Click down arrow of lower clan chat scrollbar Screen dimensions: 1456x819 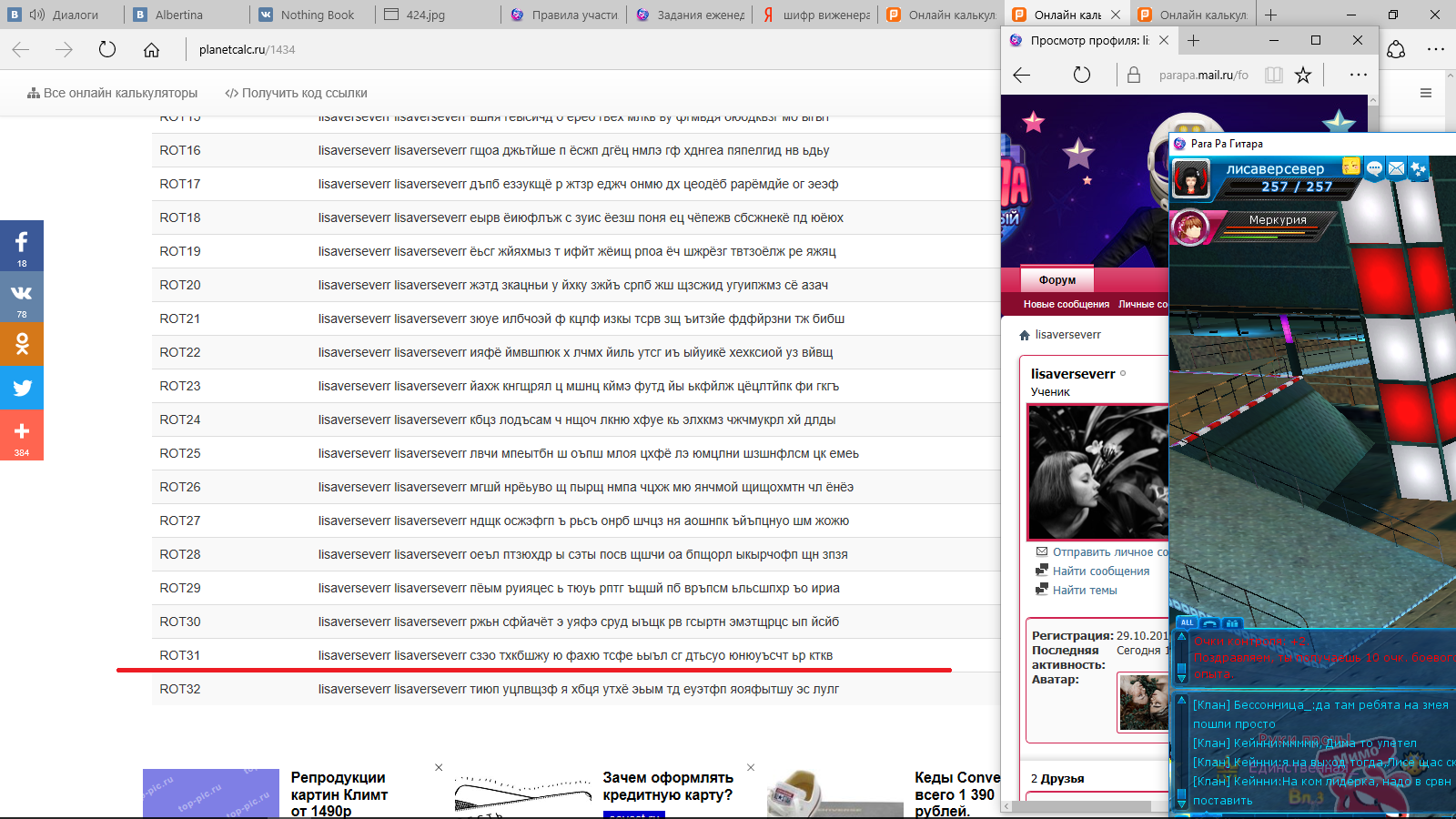[1182, 803]
